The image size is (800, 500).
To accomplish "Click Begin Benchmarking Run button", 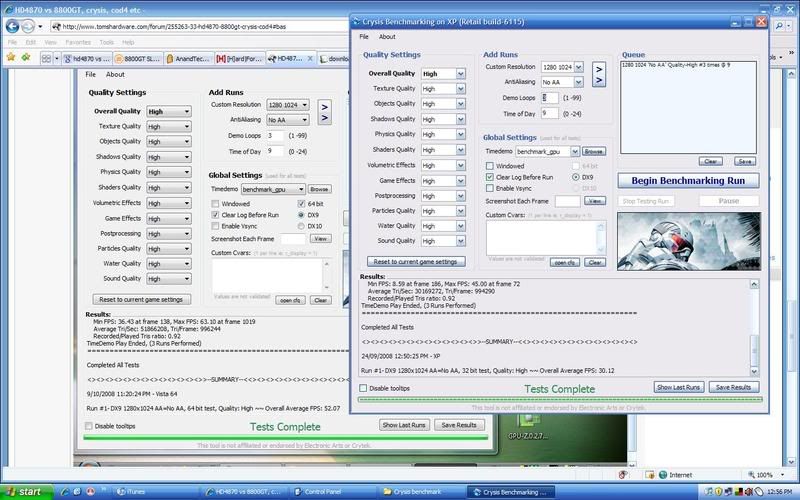I will pos(688,181).
